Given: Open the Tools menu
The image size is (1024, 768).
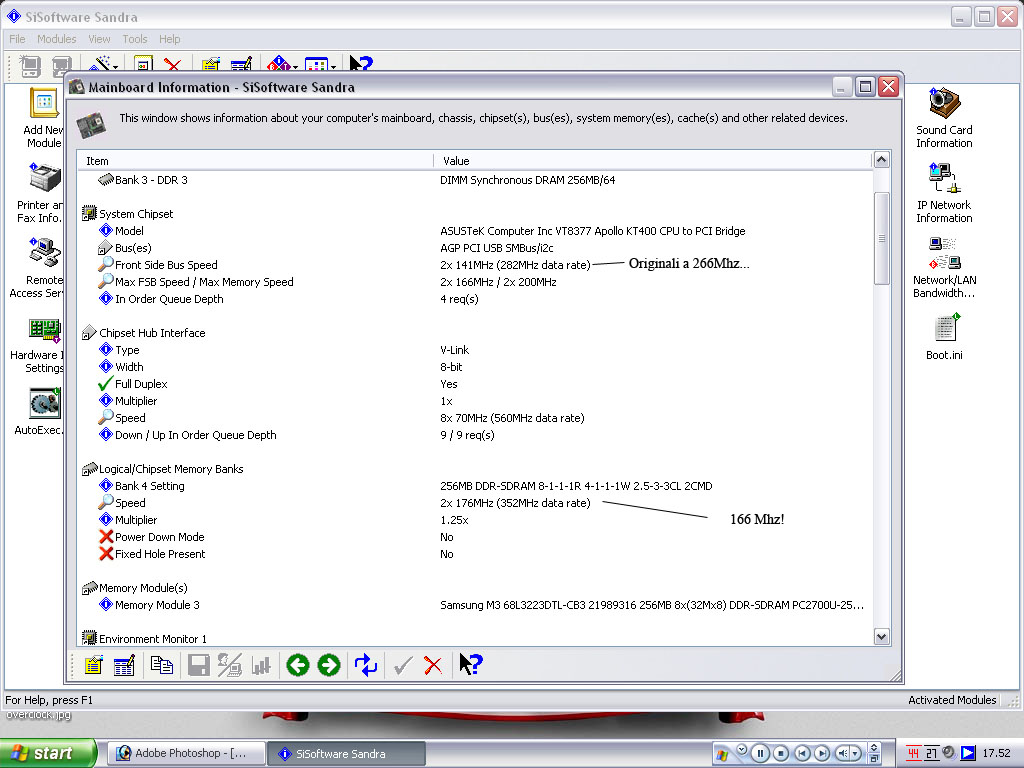Looking at the screenshot, I should pos(135,39).
